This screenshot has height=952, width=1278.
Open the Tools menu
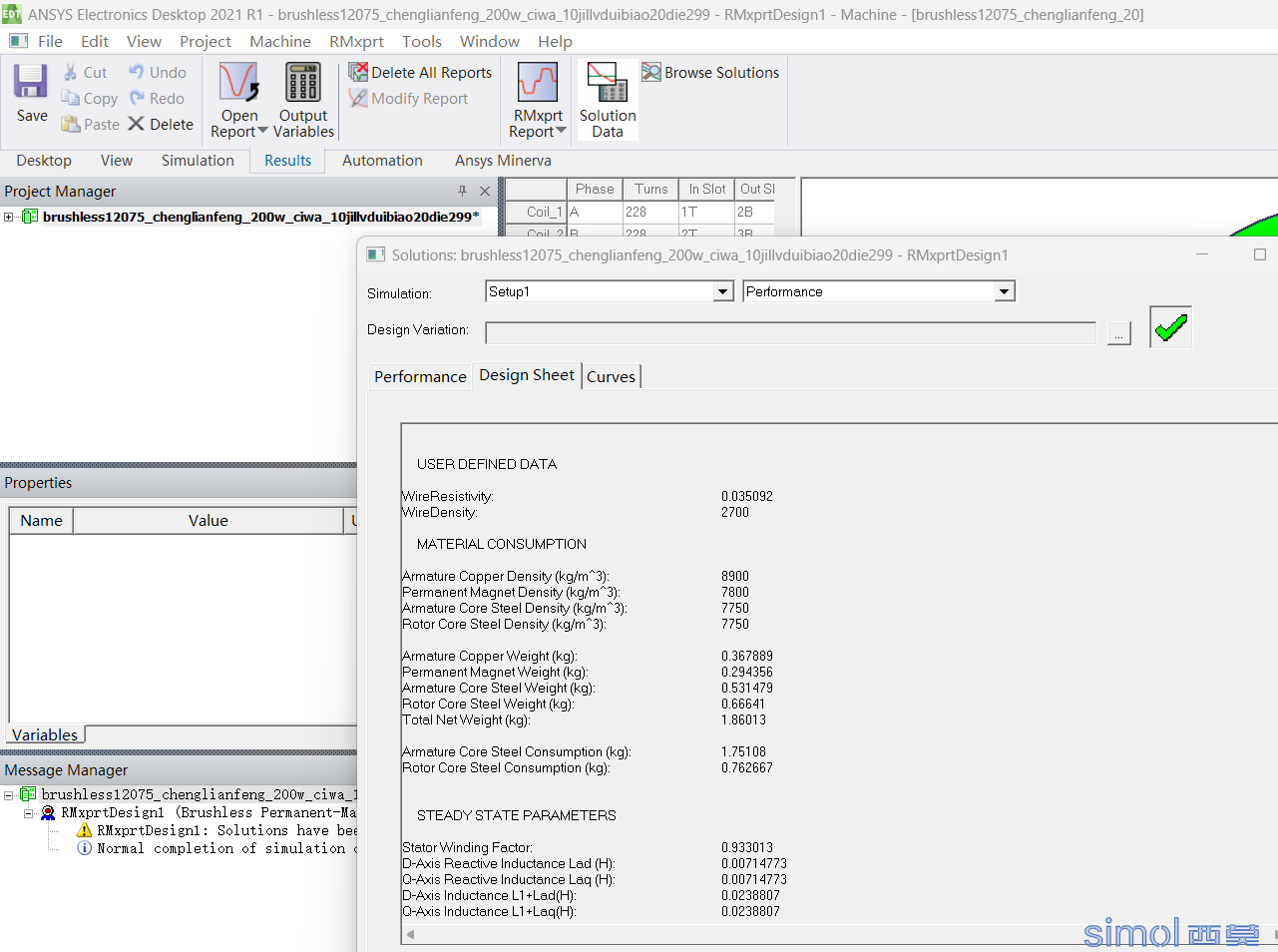[422, 41]
